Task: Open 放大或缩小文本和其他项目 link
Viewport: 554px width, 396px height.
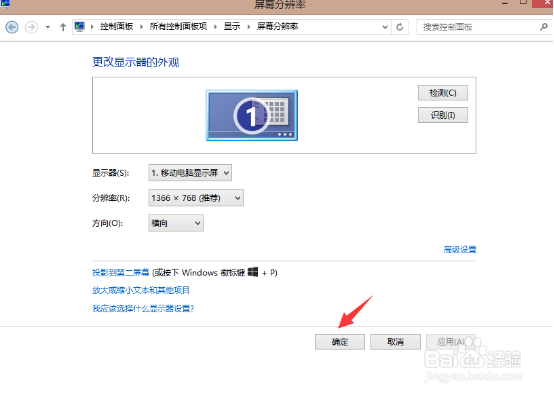Action: point(141,290)
